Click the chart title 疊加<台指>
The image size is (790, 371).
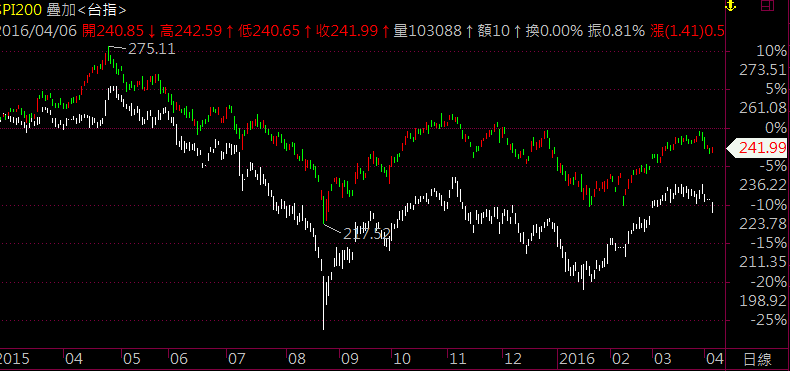point(87,10)
